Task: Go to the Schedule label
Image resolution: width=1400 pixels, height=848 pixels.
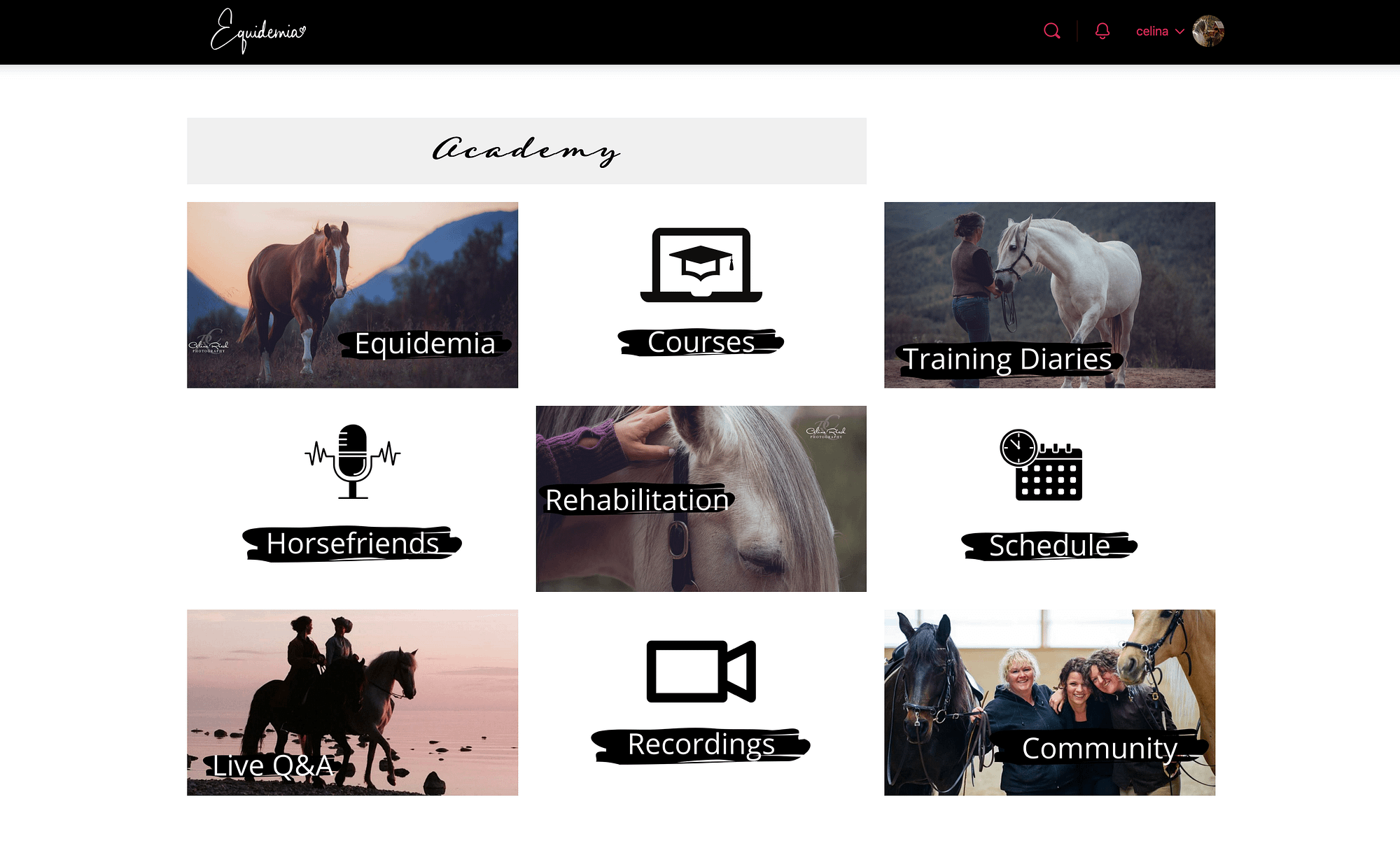Action: tap(1049, 546)
